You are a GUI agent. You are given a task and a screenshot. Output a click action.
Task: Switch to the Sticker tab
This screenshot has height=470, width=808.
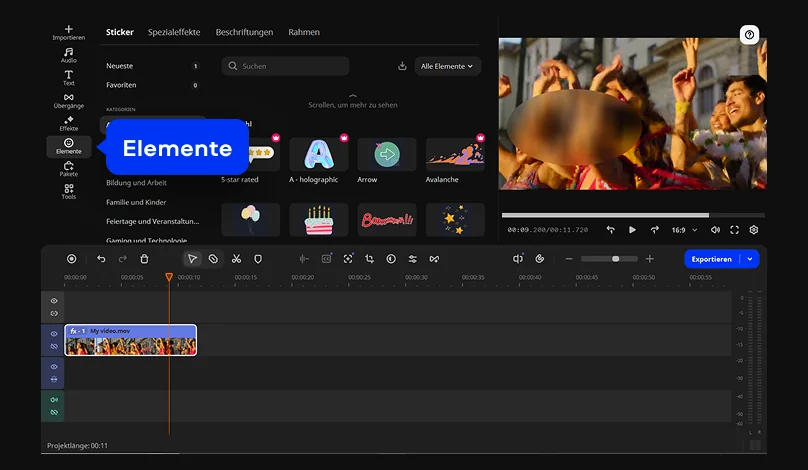coord(120,32)
